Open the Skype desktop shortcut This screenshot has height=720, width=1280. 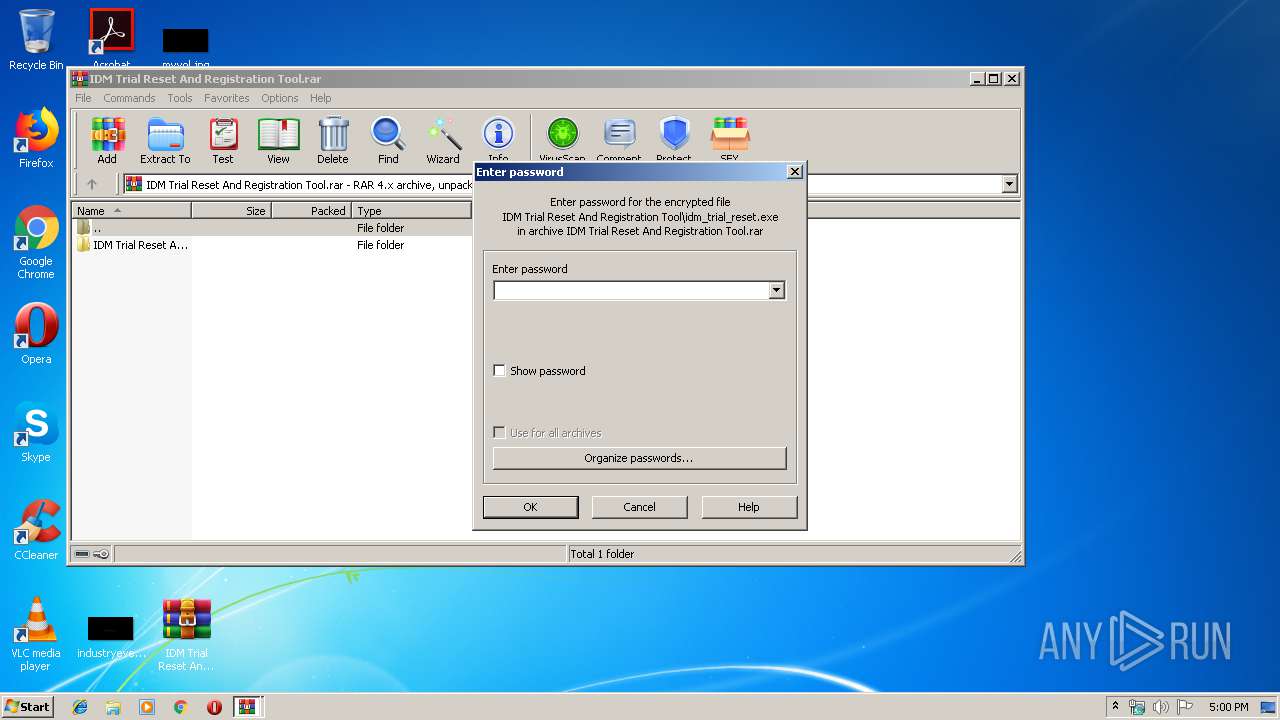36,432
